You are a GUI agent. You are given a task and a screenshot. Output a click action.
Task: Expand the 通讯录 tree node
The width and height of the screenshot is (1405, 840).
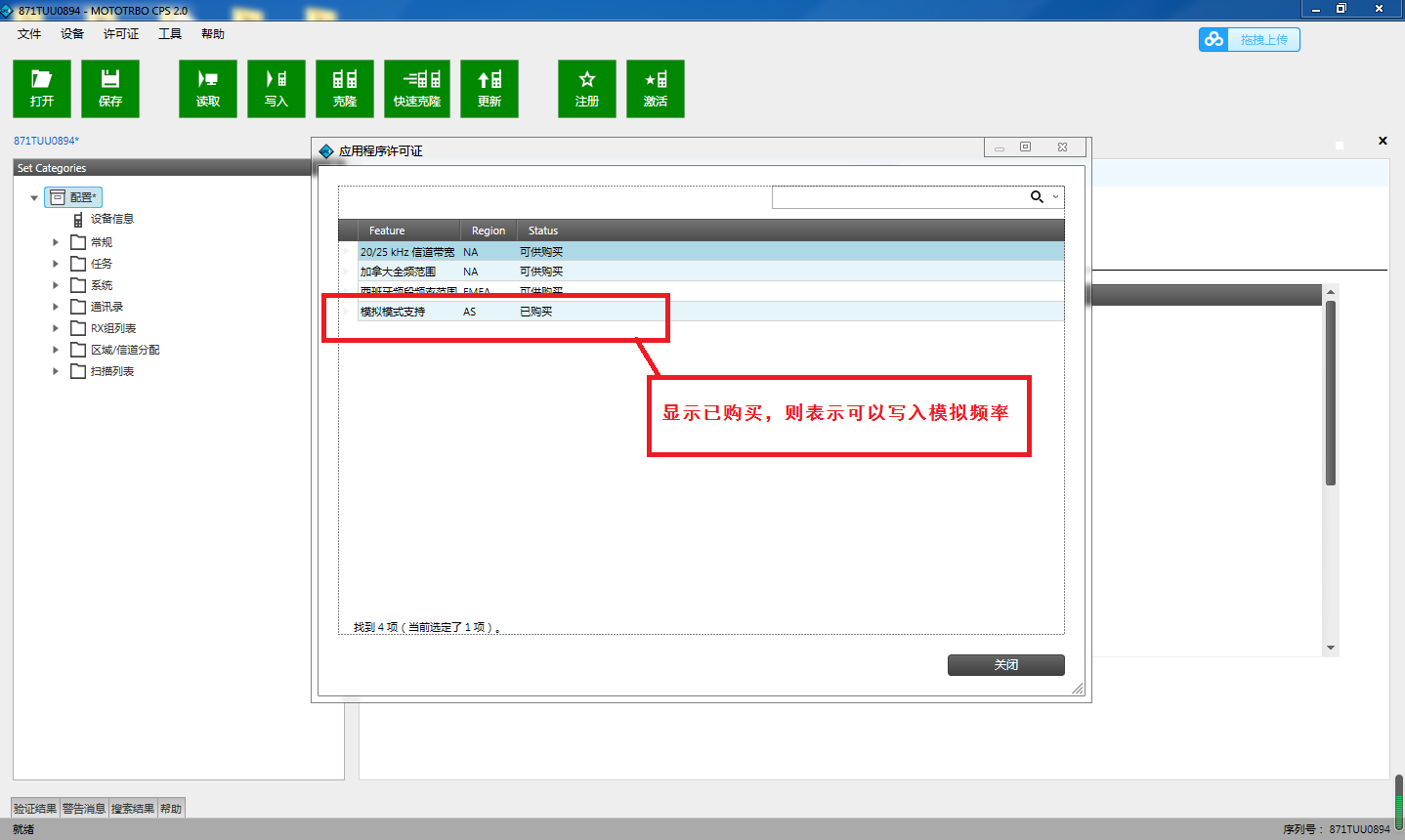pyautogui.click(x=56, y=307)
